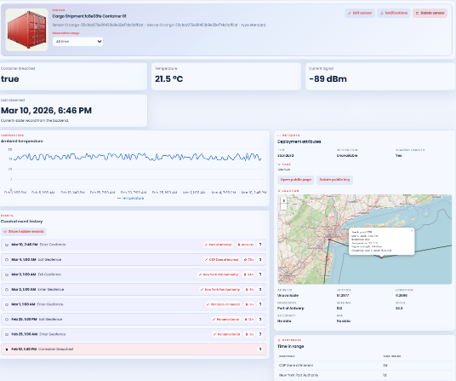The image size is (456, 381).
Task: Click the leading icon on the Mar 1 event row
Action: [7, 304]
